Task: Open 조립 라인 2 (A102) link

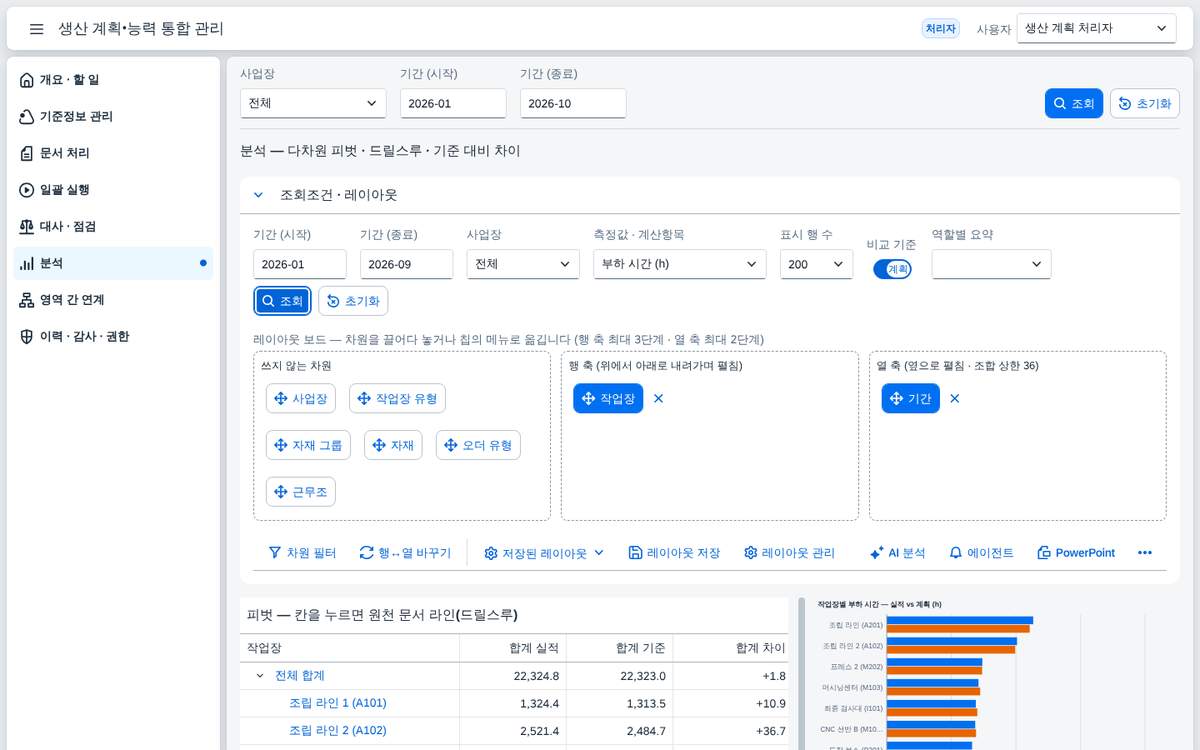Action: (338, 730)
